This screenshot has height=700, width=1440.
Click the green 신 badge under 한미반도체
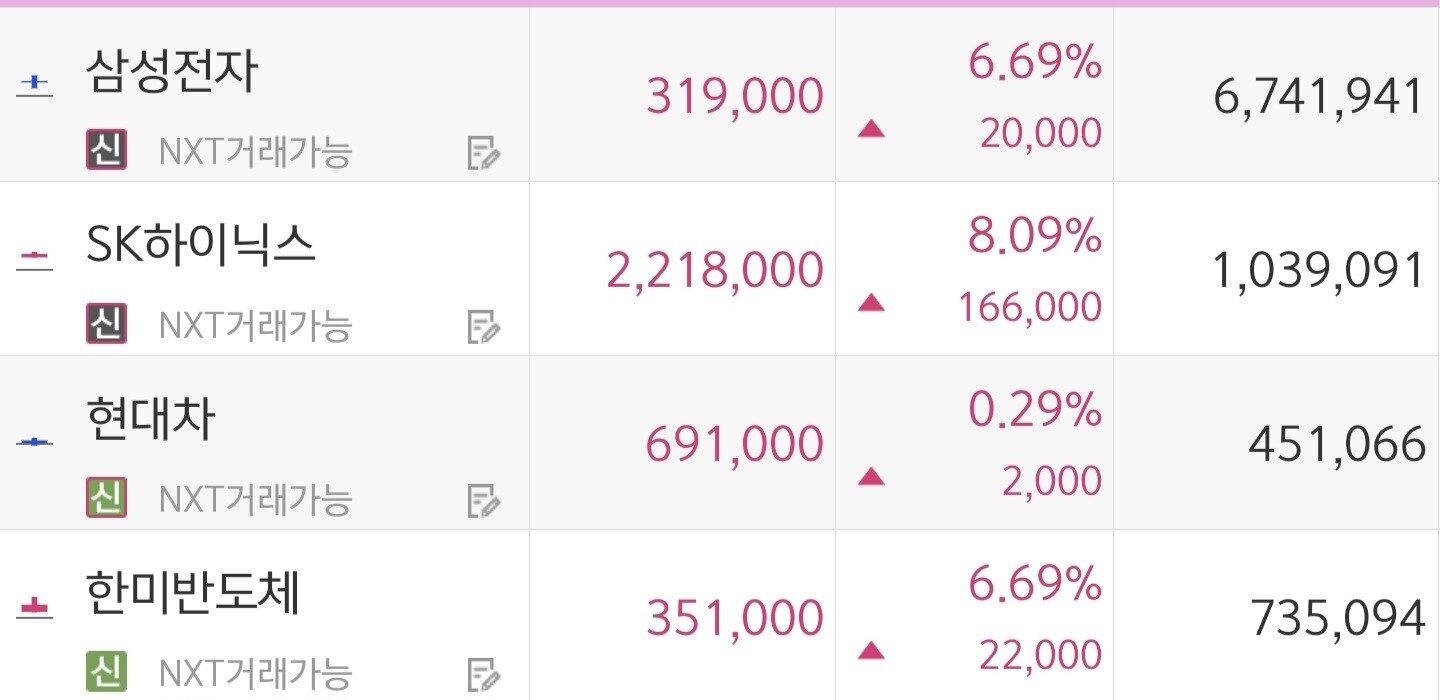(106, 671)
